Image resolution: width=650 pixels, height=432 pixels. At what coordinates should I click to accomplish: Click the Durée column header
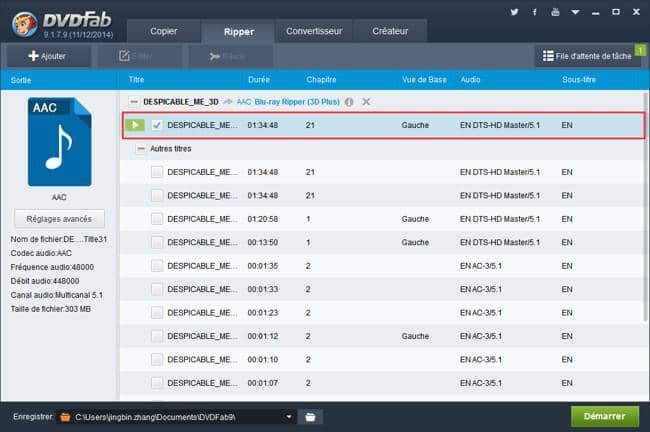tap(259, 80)
